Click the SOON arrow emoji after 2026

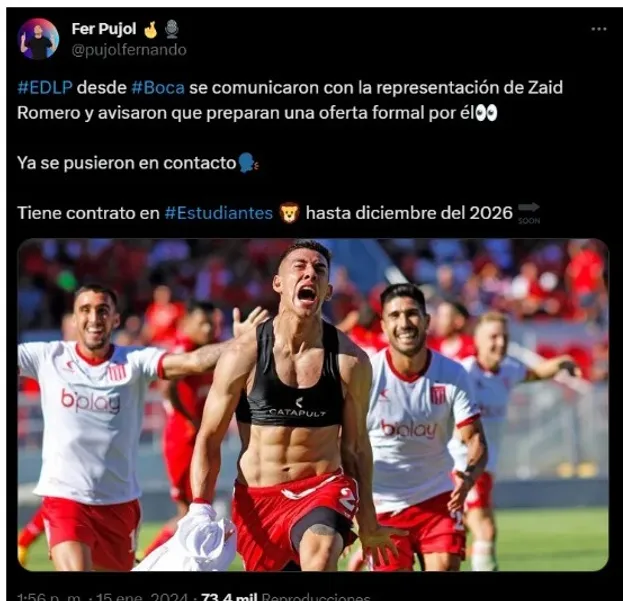point(529,213)
